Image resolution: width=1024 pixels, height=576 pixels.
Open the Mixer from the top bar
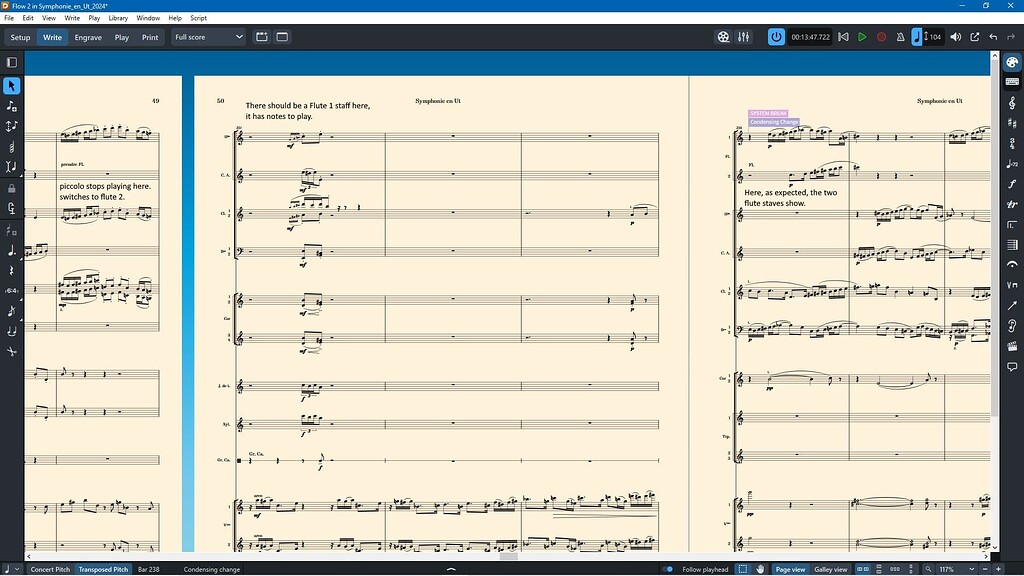click(x=742, y=36)
